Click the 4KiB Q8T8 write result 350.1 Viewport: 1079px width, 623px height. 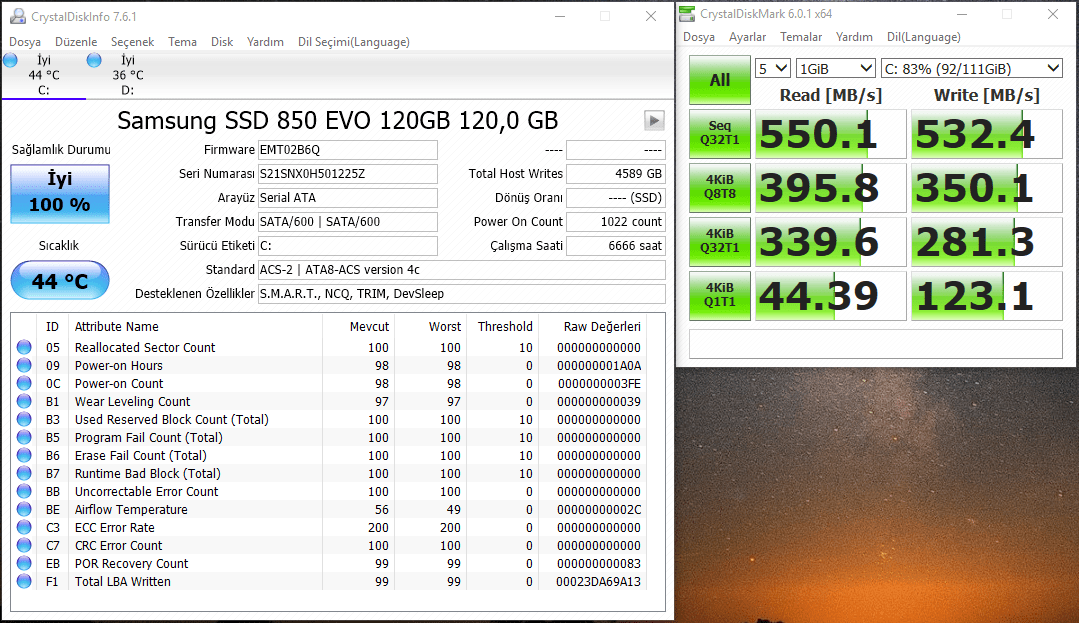pos(987,188)
